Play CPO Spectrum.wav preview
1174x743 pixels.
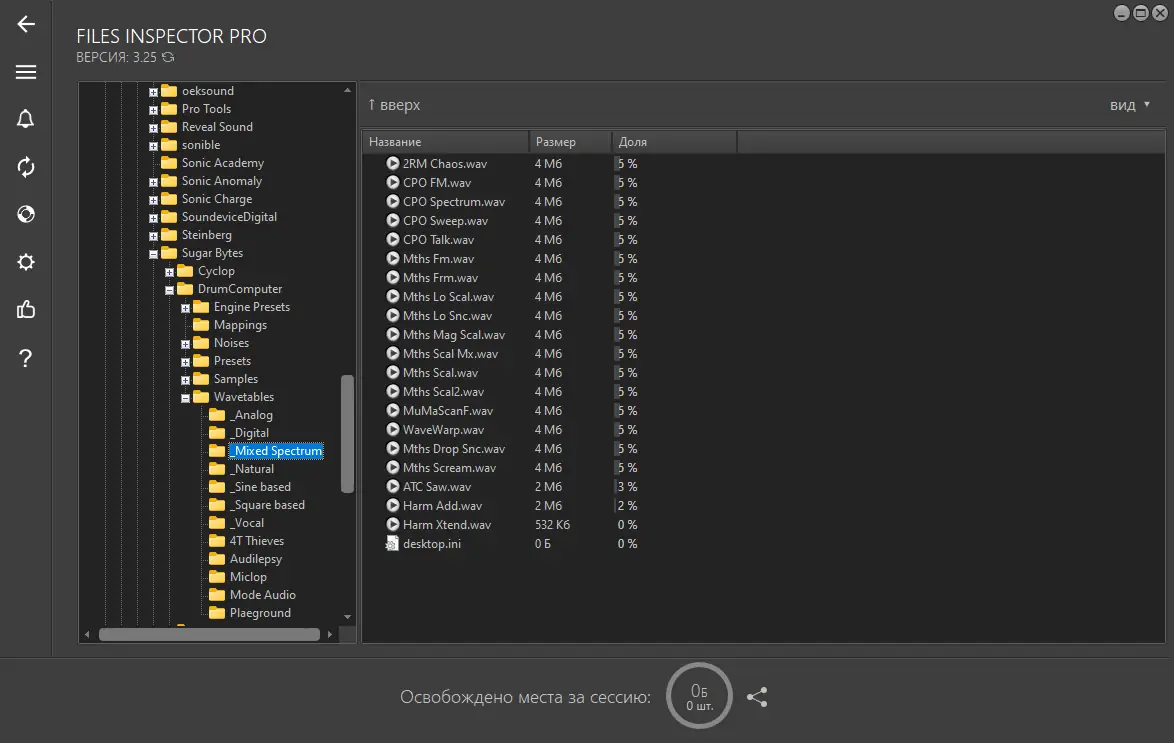[x=392, y=201]
